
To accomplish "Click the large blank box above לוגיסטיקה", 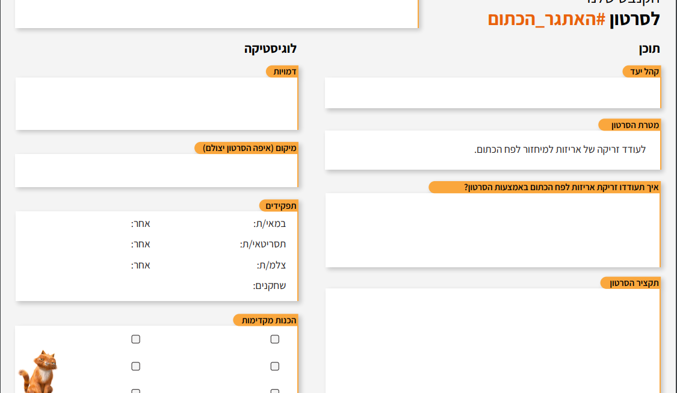I will coord(217,14).
